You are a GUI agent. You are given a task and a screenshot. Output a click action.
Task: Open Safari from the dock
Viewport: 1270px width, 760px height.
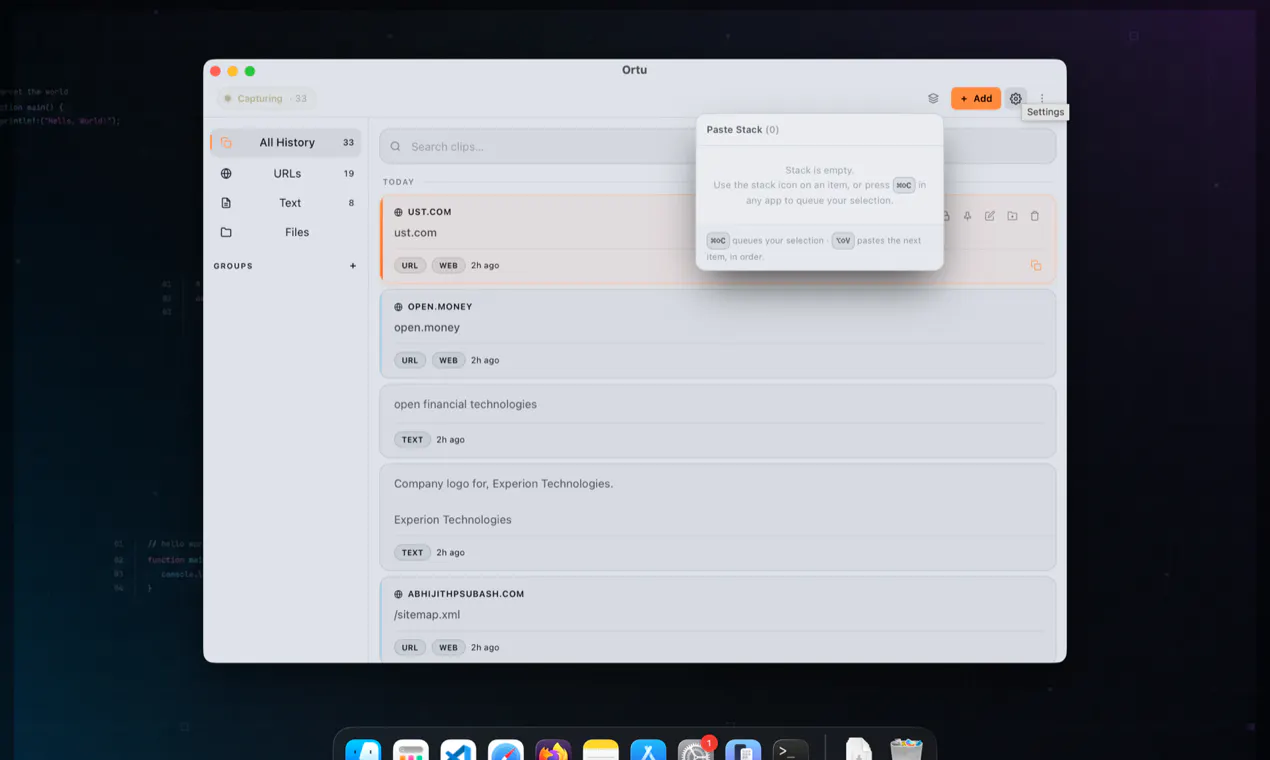(x=506, y=750)
